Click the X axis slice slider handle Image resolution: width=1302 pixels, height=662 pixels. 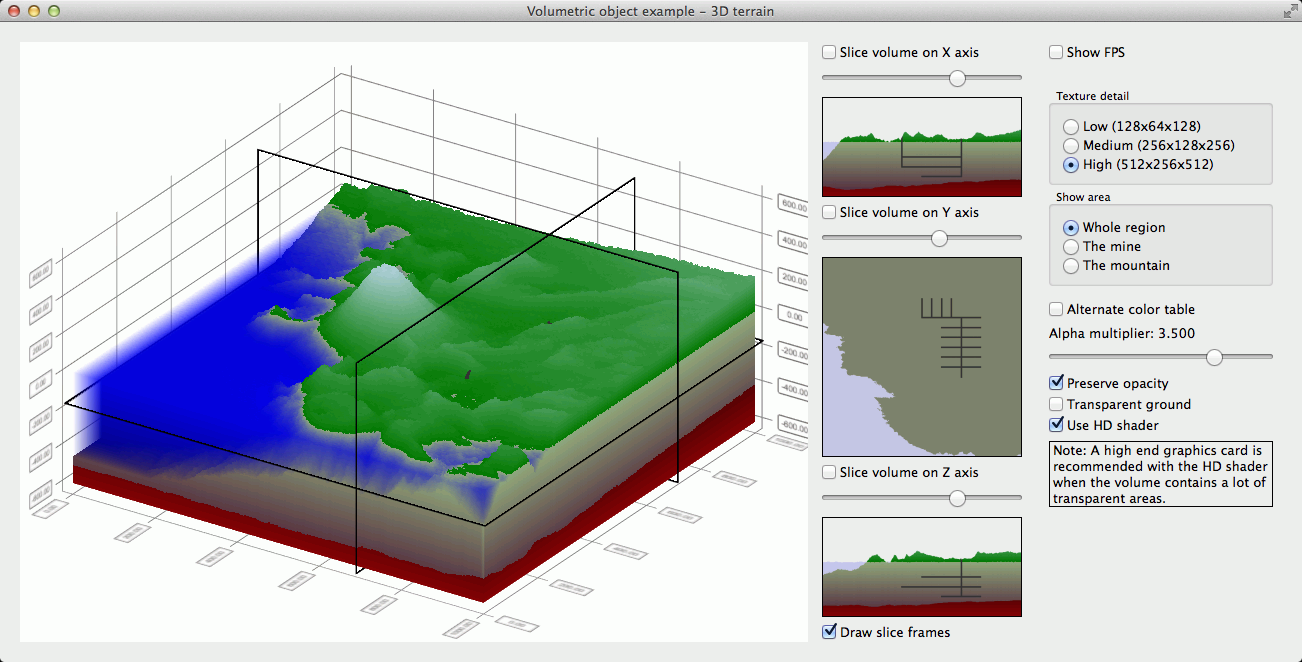(x=956, y=77)
